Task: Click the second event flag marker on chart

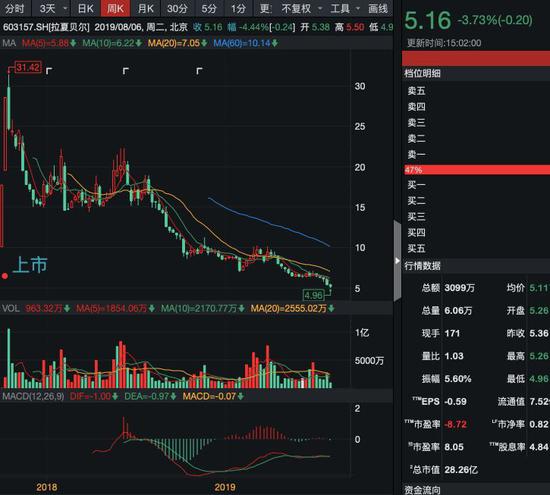Action: (126, 71)
